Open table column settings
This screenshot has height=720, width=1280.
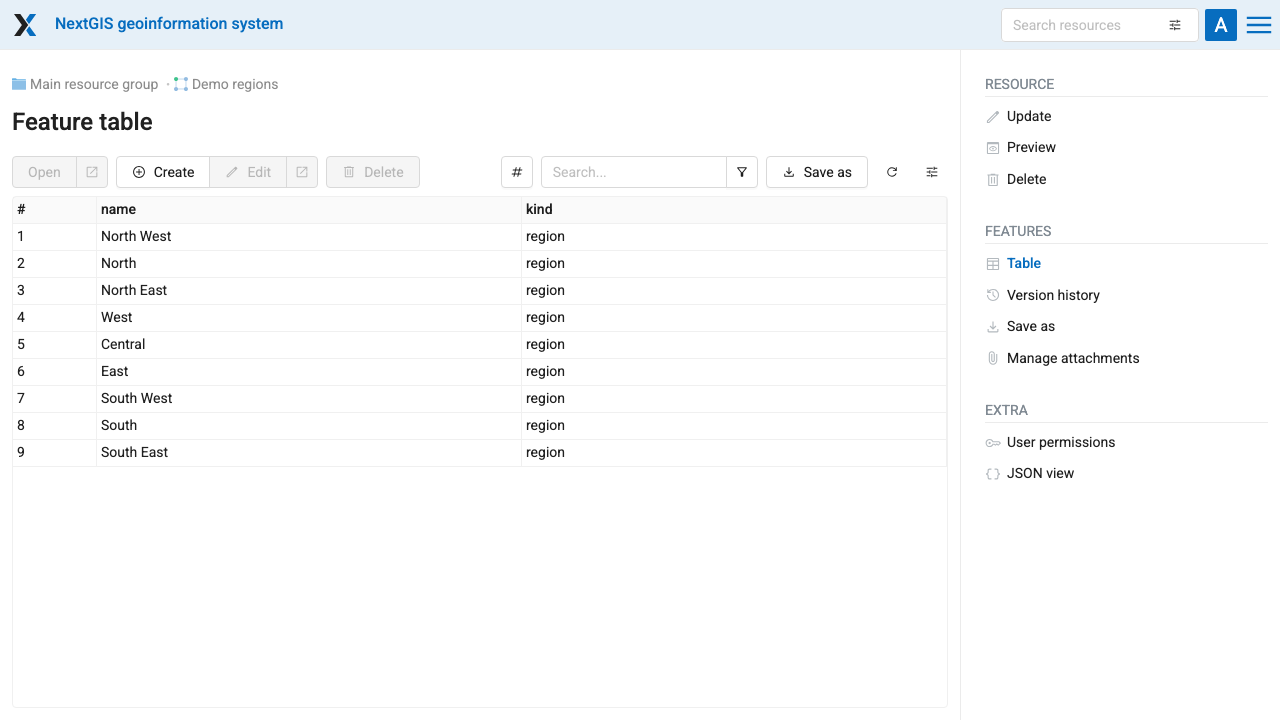pyautogui.click(x=932, y=172)
